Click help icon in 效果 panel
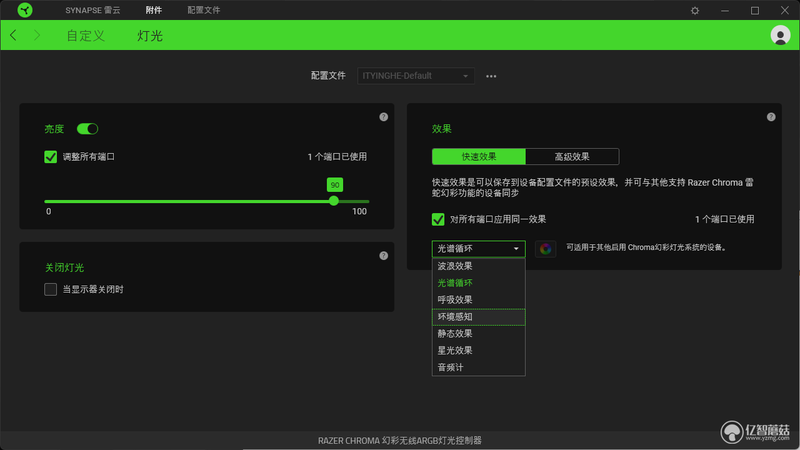The width and height of the screenshot is (800, 450). [771, 117]
